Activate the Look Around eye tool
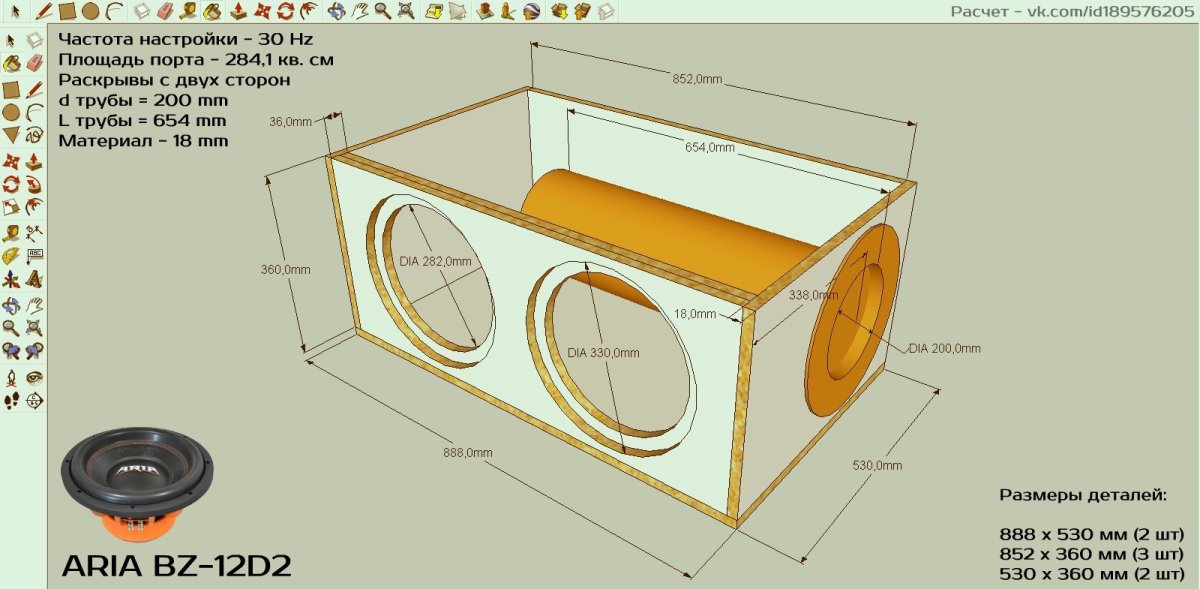Viewport: 1200px width, 589px height. (34, 377)
